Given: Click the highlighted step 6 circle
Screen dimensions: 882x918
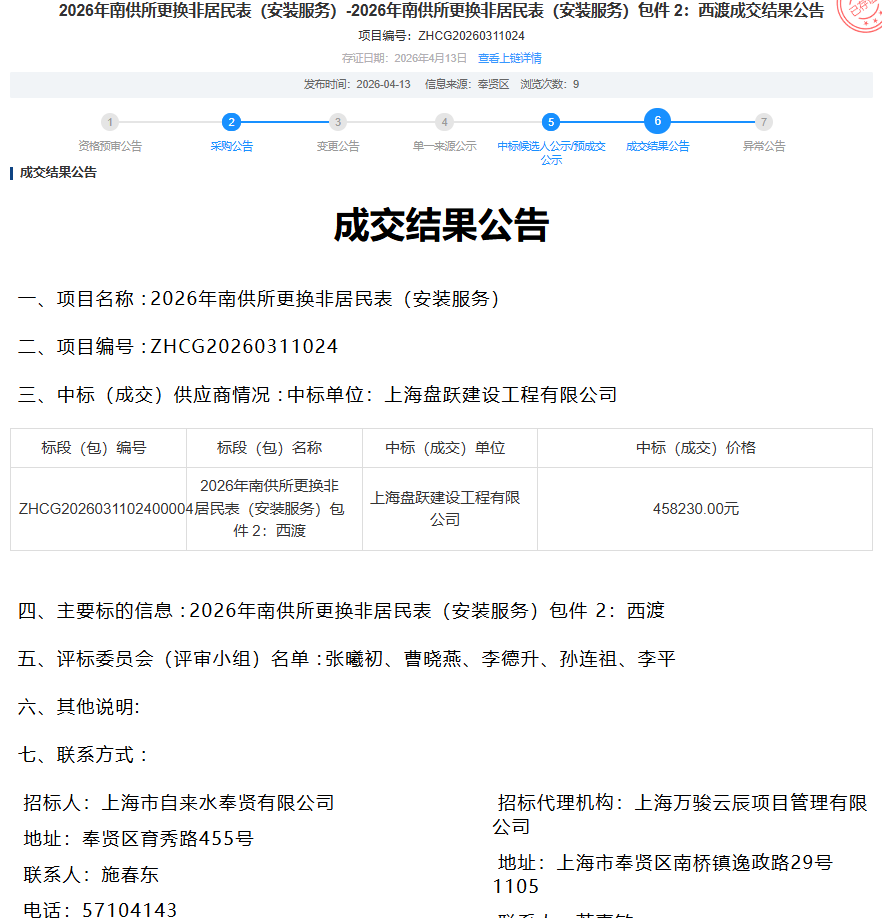Looking at the screenshot, I should (657, 121).
